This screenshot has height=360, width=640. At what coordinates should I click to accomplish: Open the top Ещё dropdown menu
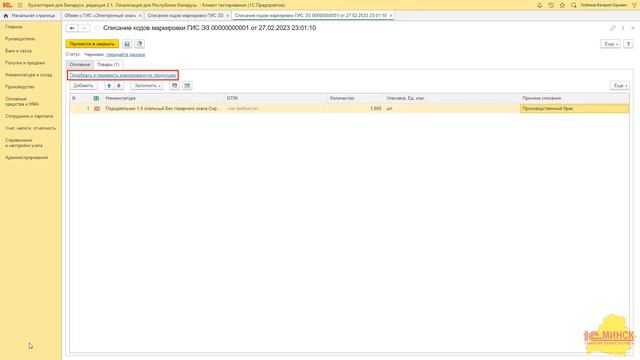click(x=611, y=44)
